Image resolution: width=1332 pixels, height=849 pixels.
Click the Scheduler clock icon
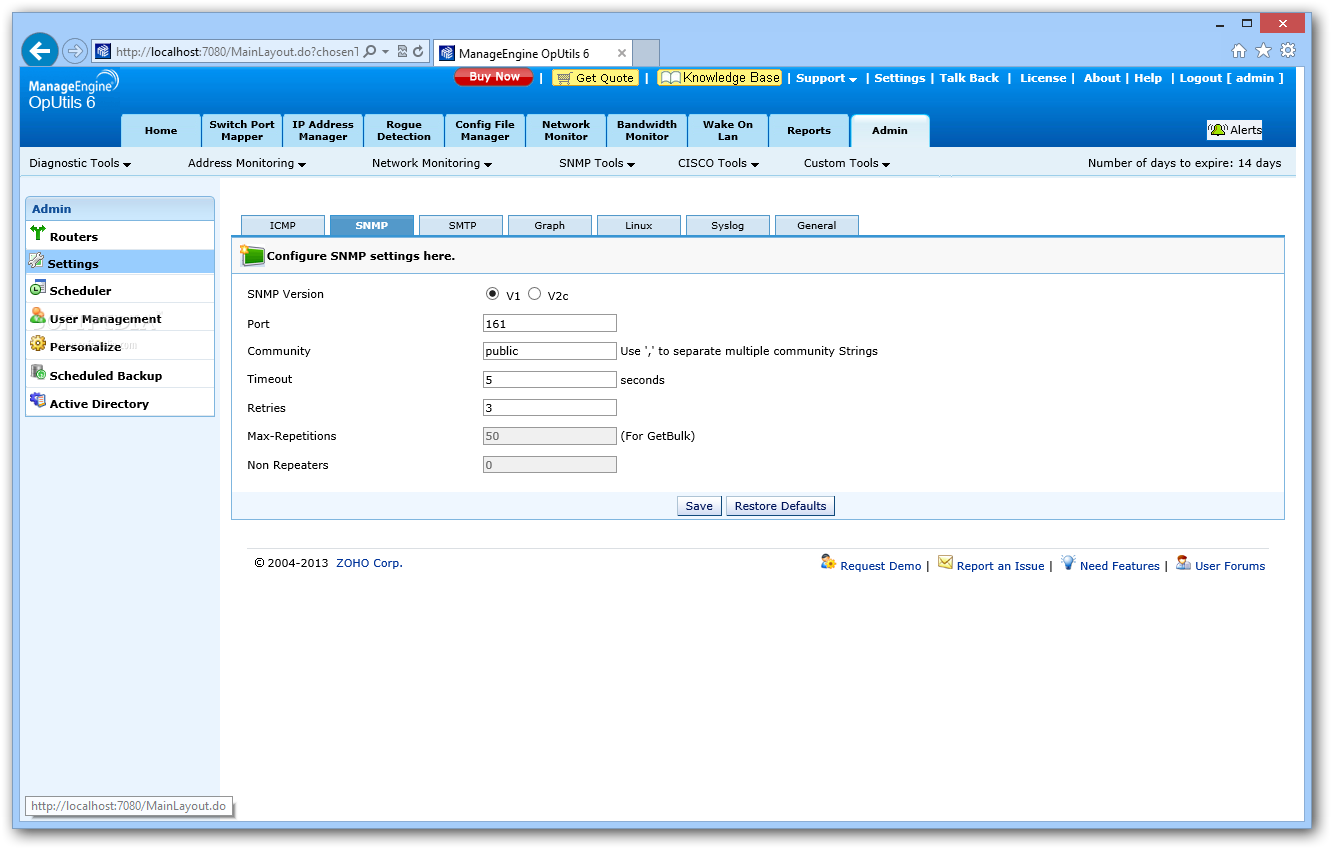tap(38, 288)
